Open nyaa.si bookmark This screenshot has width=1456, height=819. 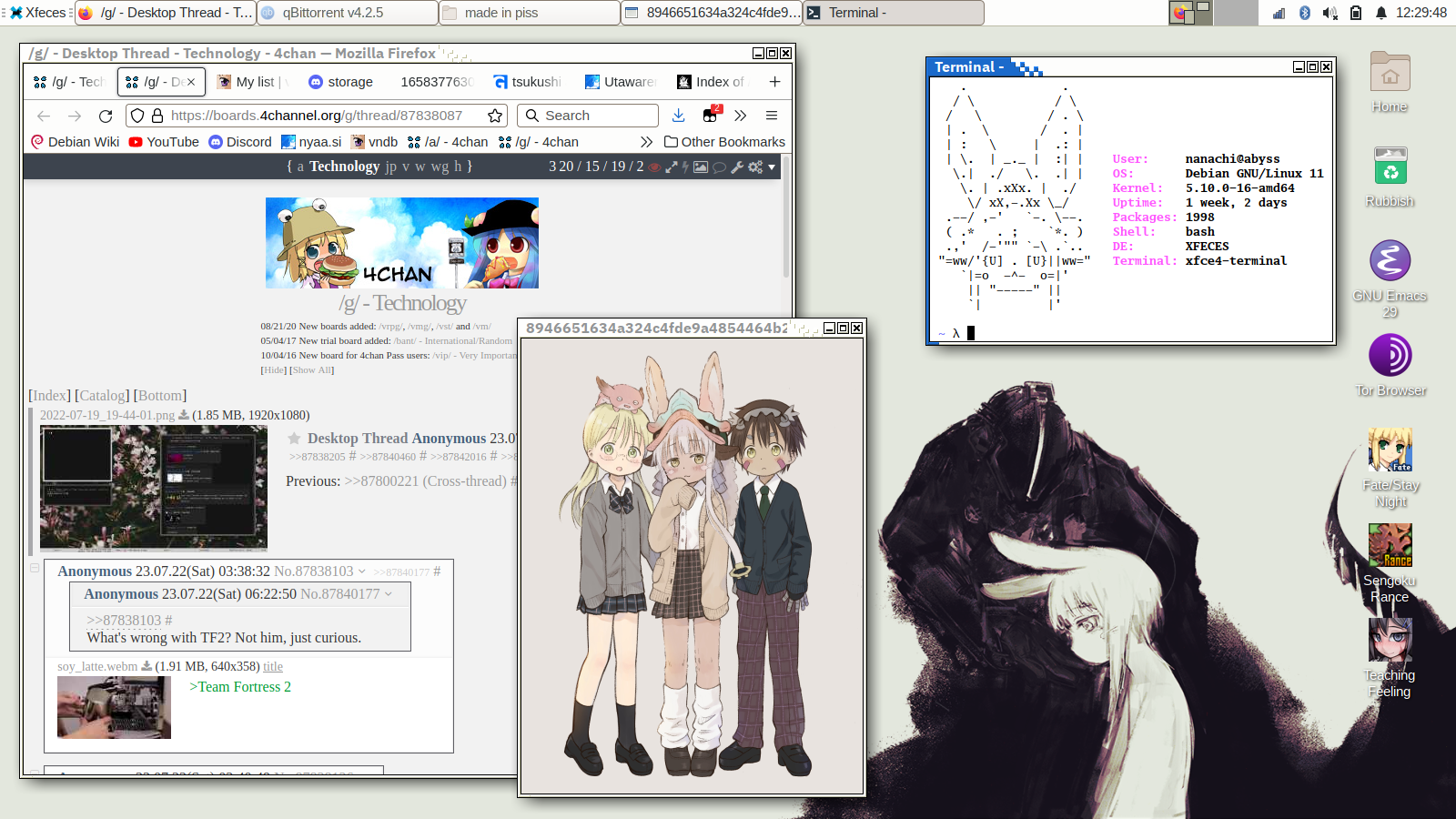311,142
